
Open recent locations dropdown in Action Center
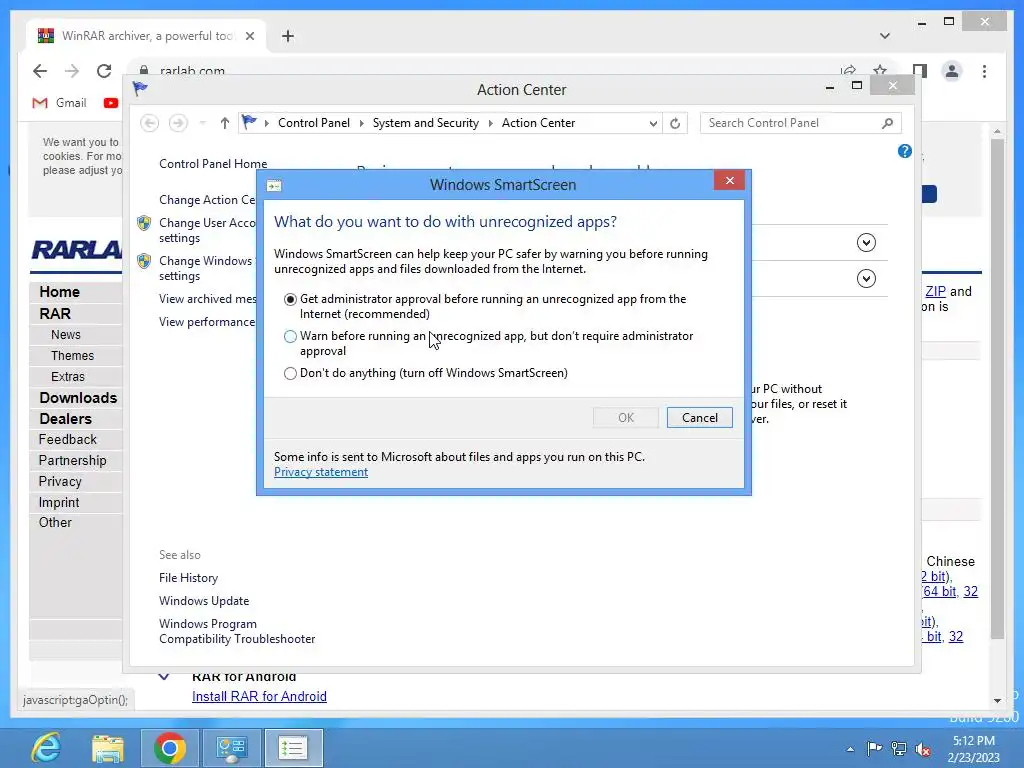click(202, 123)
